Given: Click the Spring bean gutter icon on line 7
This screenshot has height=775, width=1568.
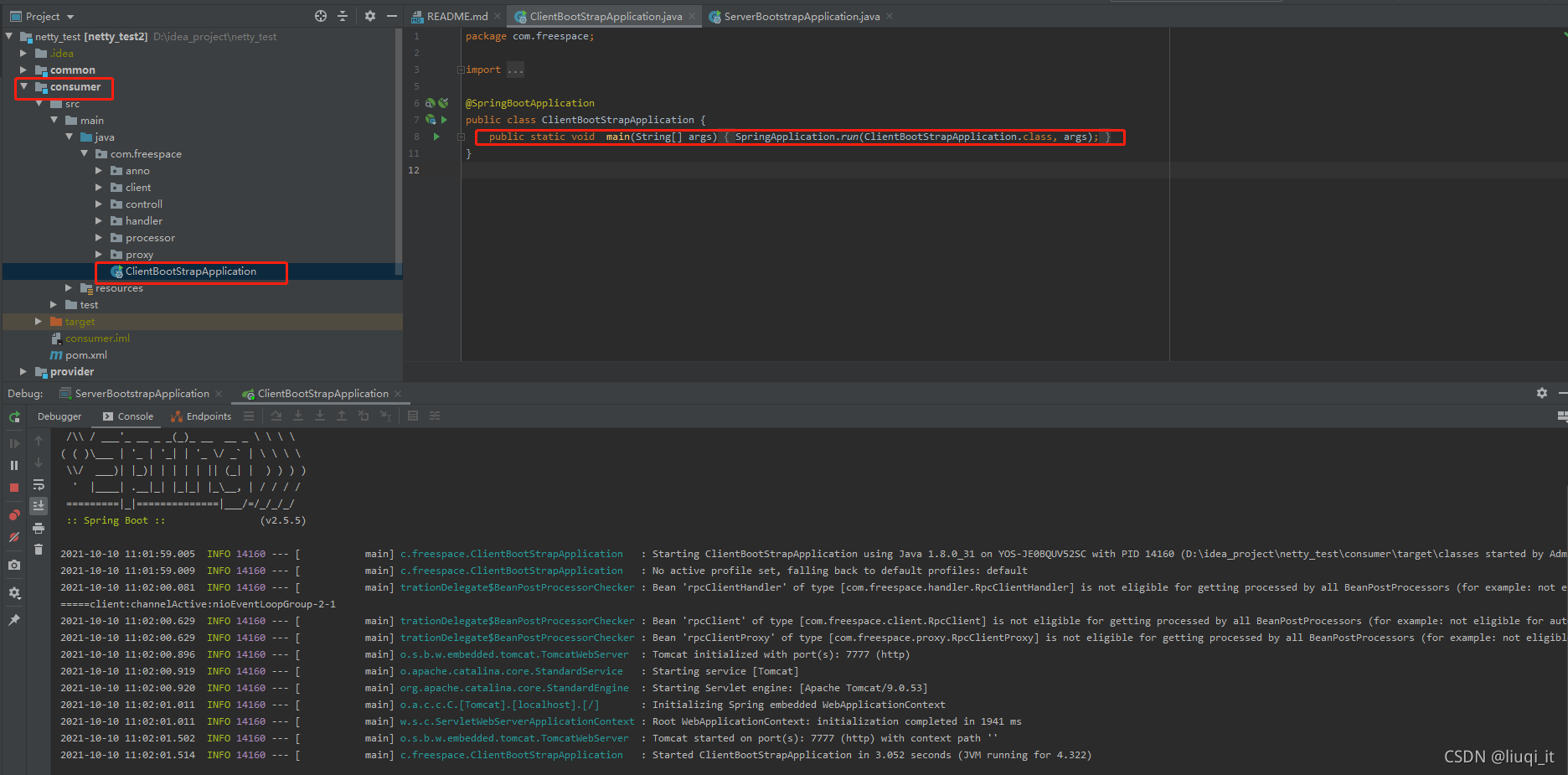Looking at the screenshot, I should tap(431, 120).
